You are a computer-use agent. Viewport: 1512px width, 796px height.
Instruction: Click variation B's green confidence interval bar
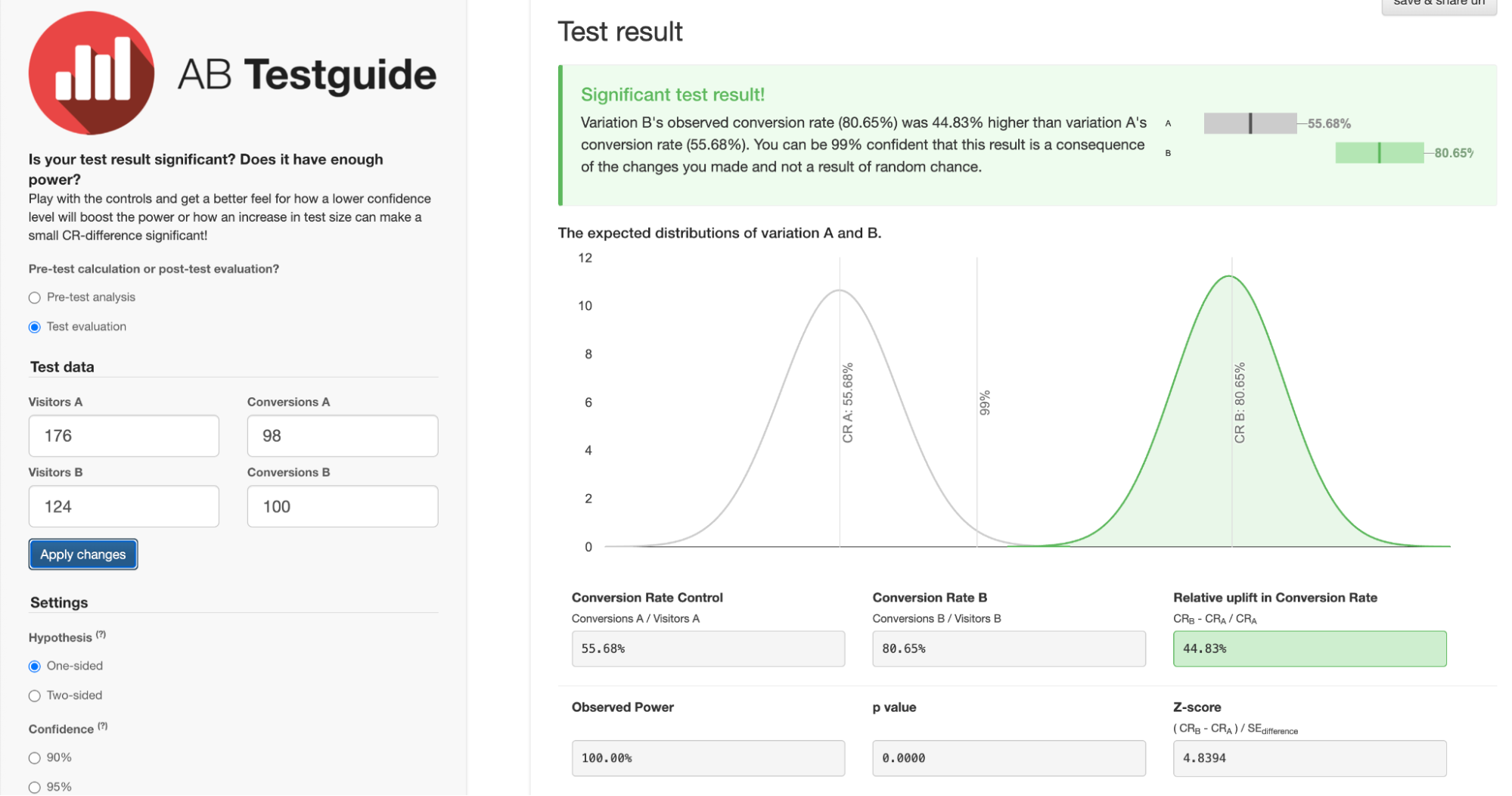[x=1380, y=152]
